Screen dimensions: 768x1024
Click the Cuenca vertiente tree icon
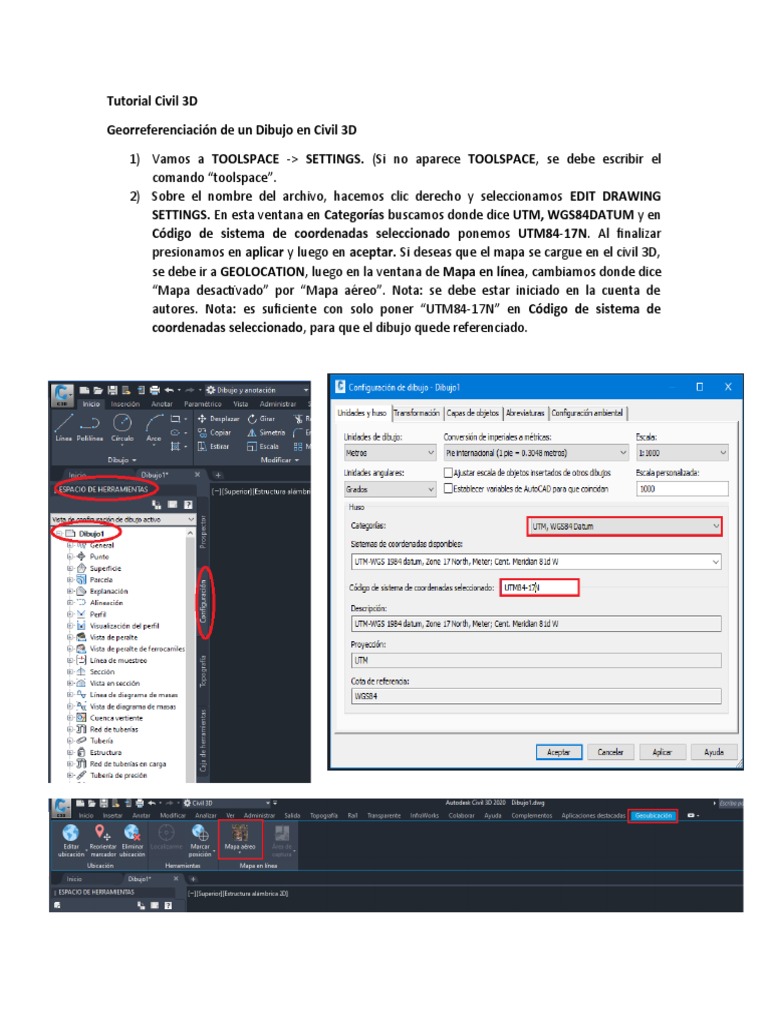coord(82,718)
